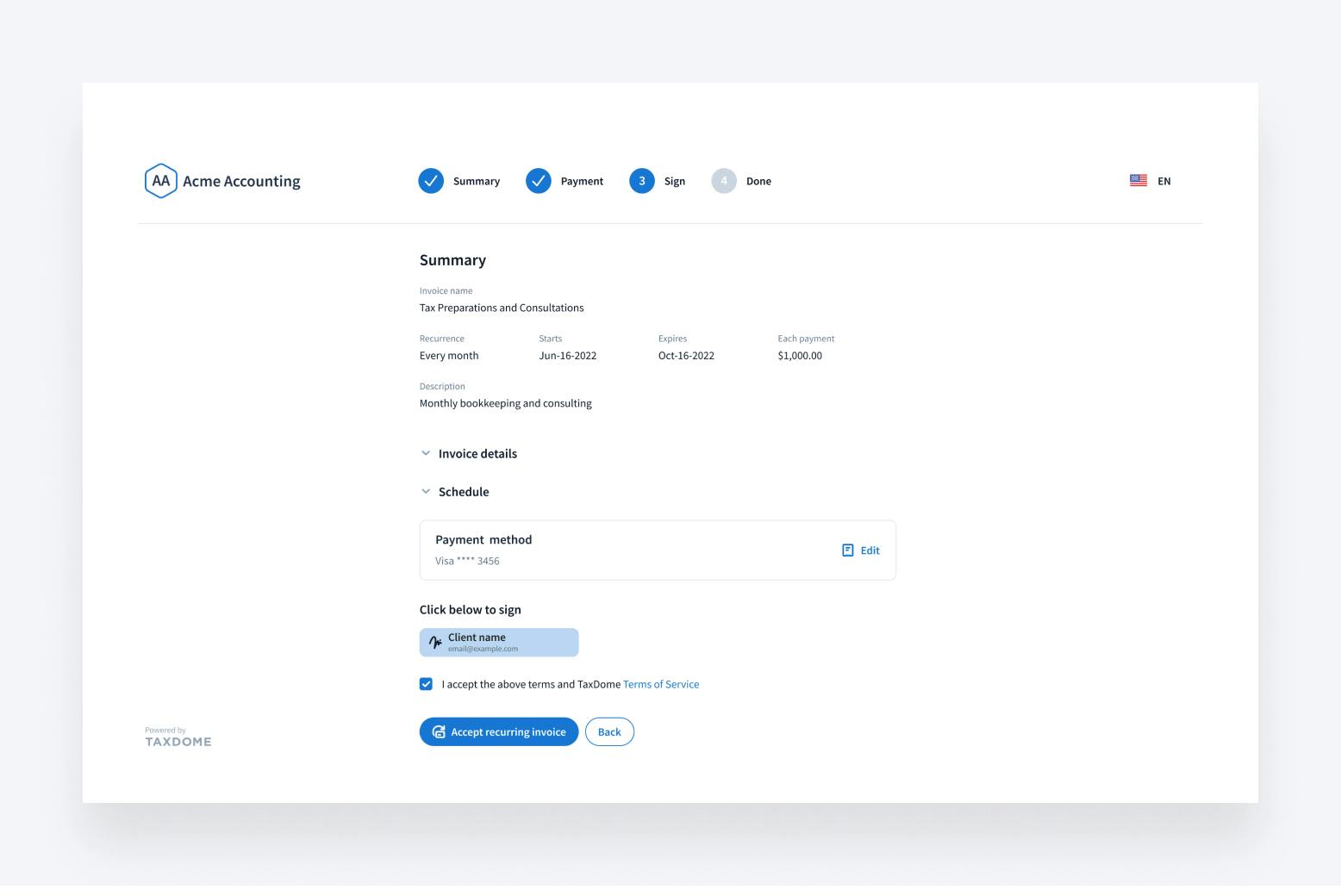Click the Summary step checkmark icon
The image size is (1341, 896).
431,181
